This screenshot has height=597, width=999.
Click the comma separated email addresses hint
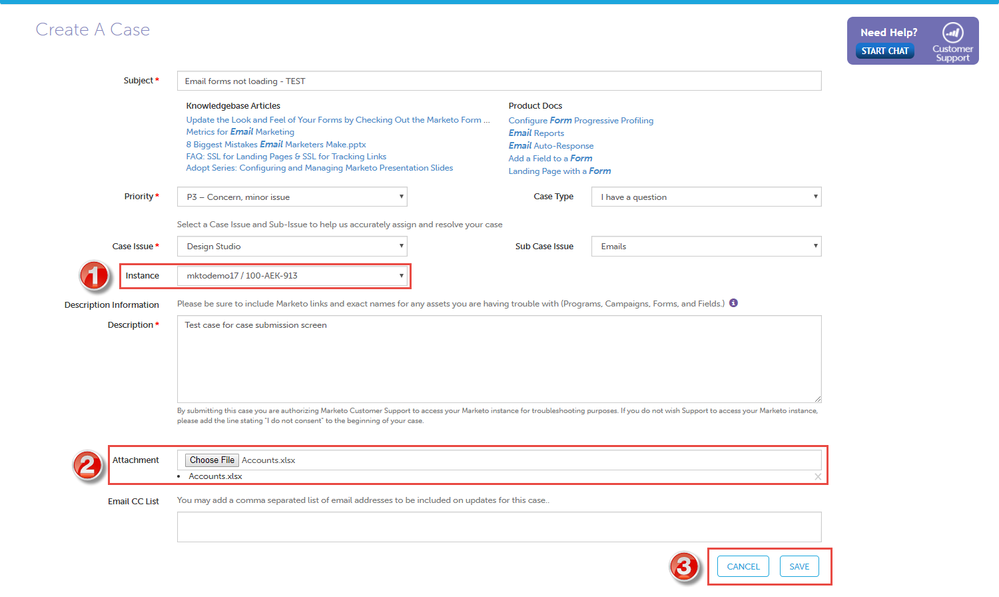363,500
